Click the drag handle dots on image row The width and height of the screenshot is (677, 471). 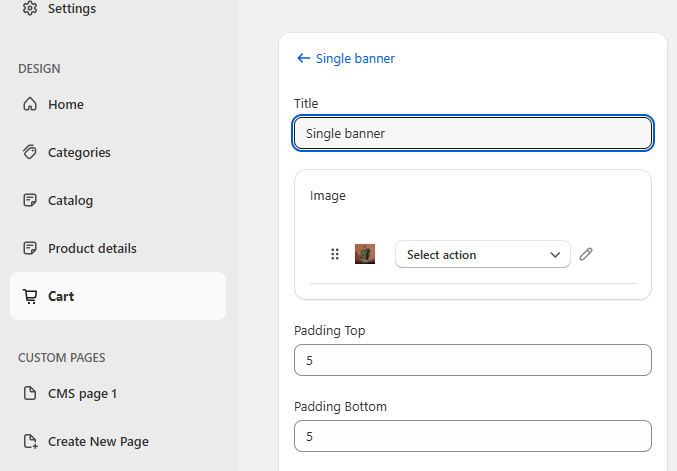335,254
